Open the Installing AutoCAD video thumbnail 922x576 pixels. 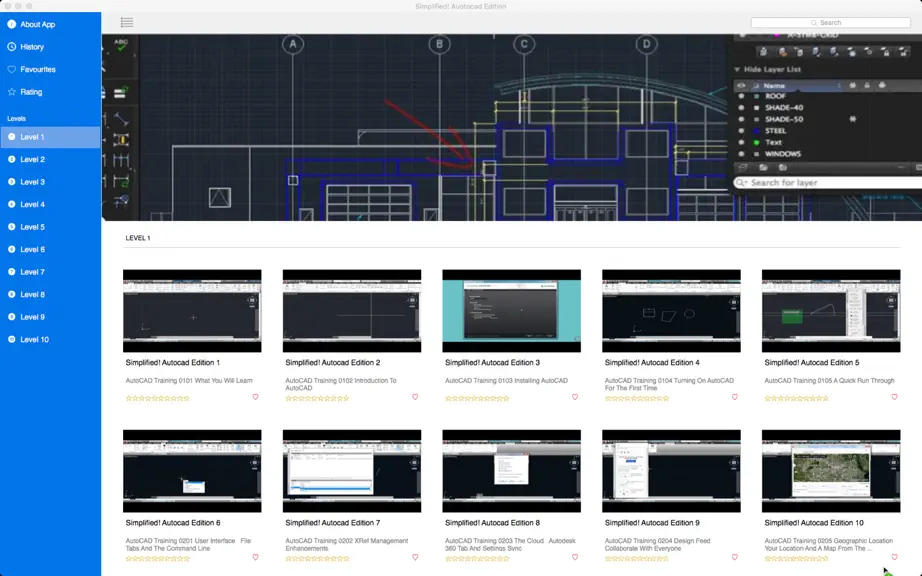(x=512, y=311)
